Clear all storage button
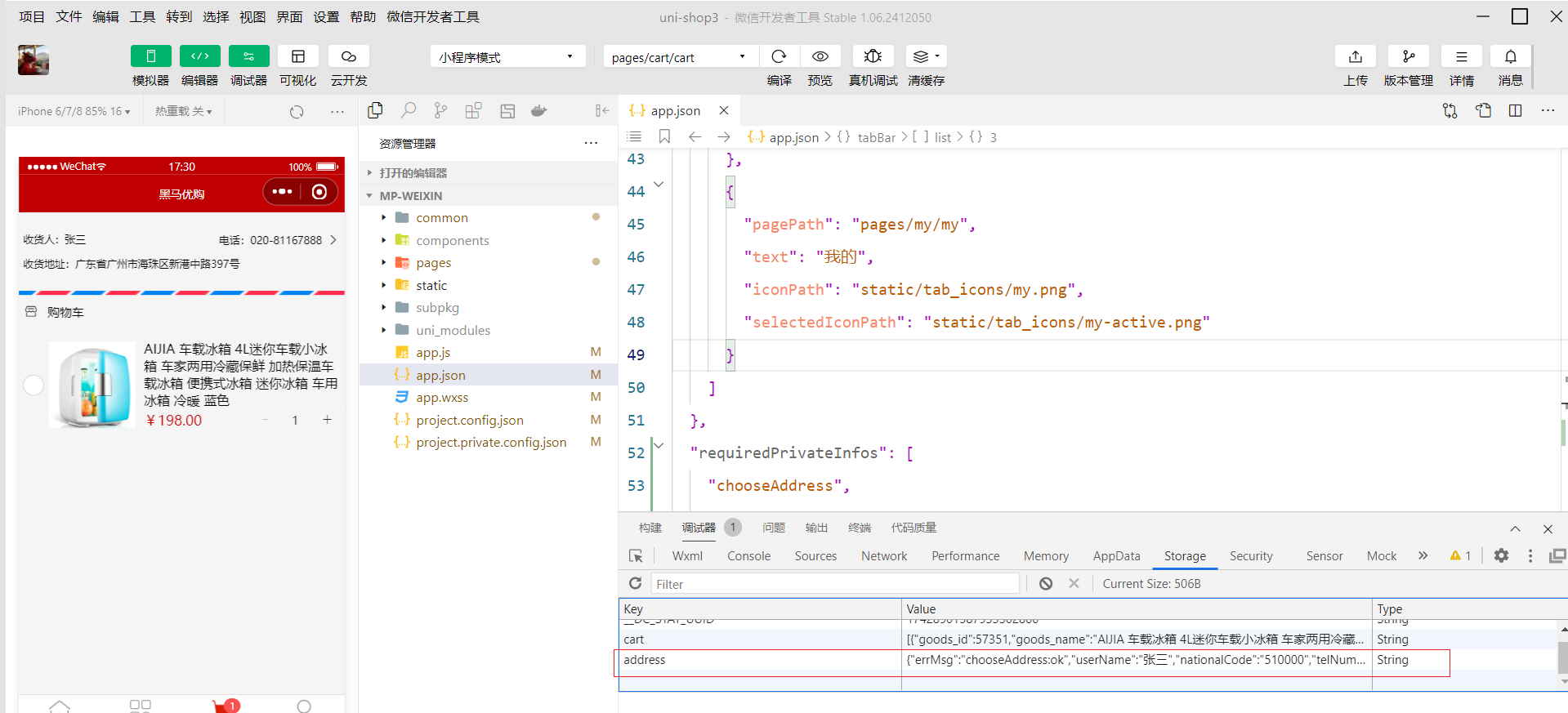 click(x=1045, y=583)
